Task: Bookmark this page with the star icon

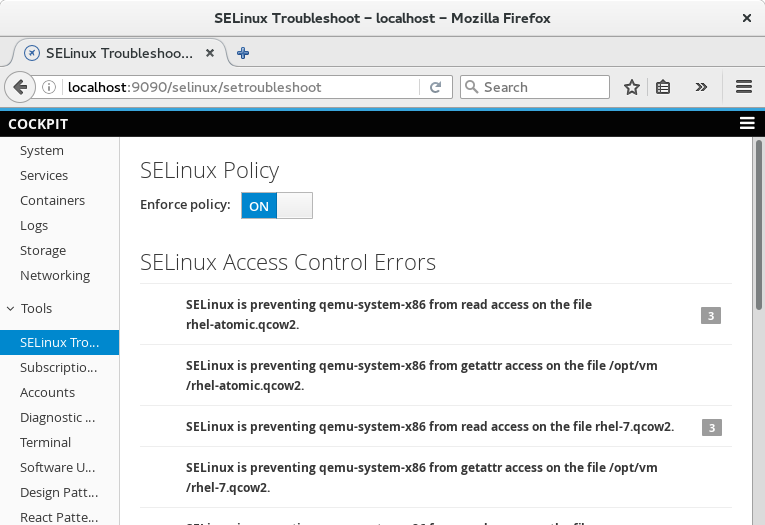Action: point(632,87)
